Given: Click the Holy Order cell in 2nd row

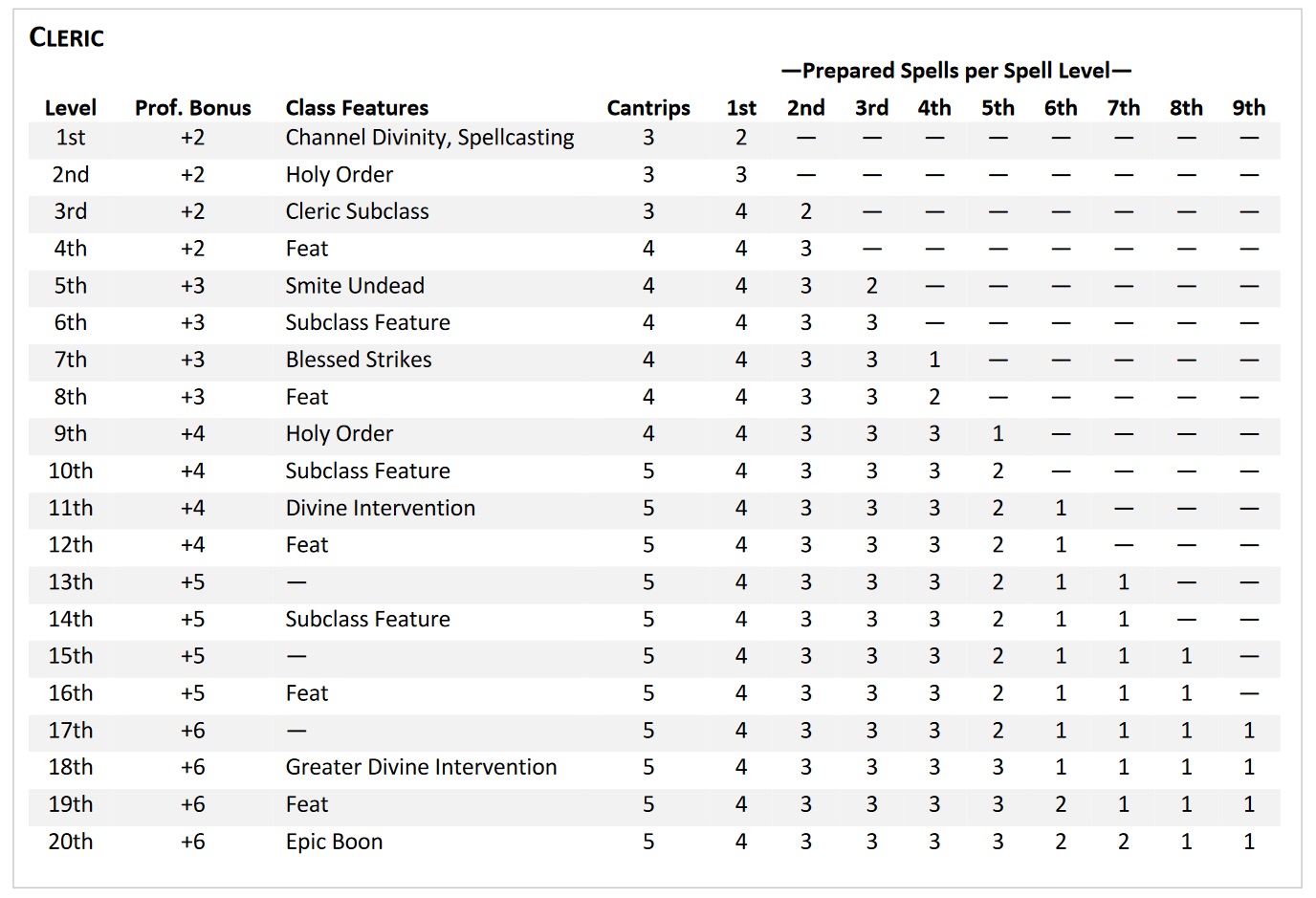Looking at the screenshot, I should click(340, 175).
